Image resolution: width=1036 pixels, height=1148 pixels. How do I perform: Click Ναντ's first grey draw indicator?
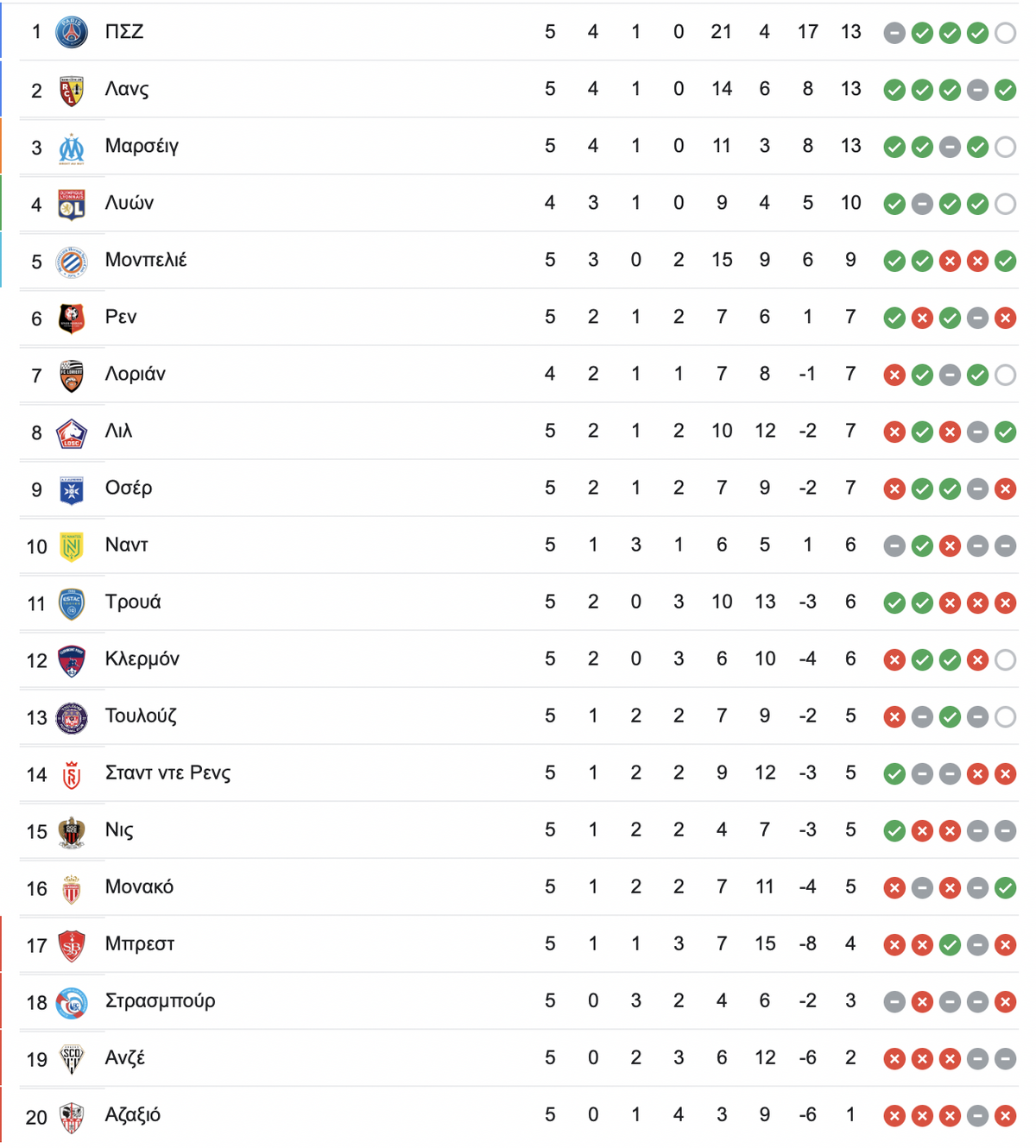[x=894, y=546]
